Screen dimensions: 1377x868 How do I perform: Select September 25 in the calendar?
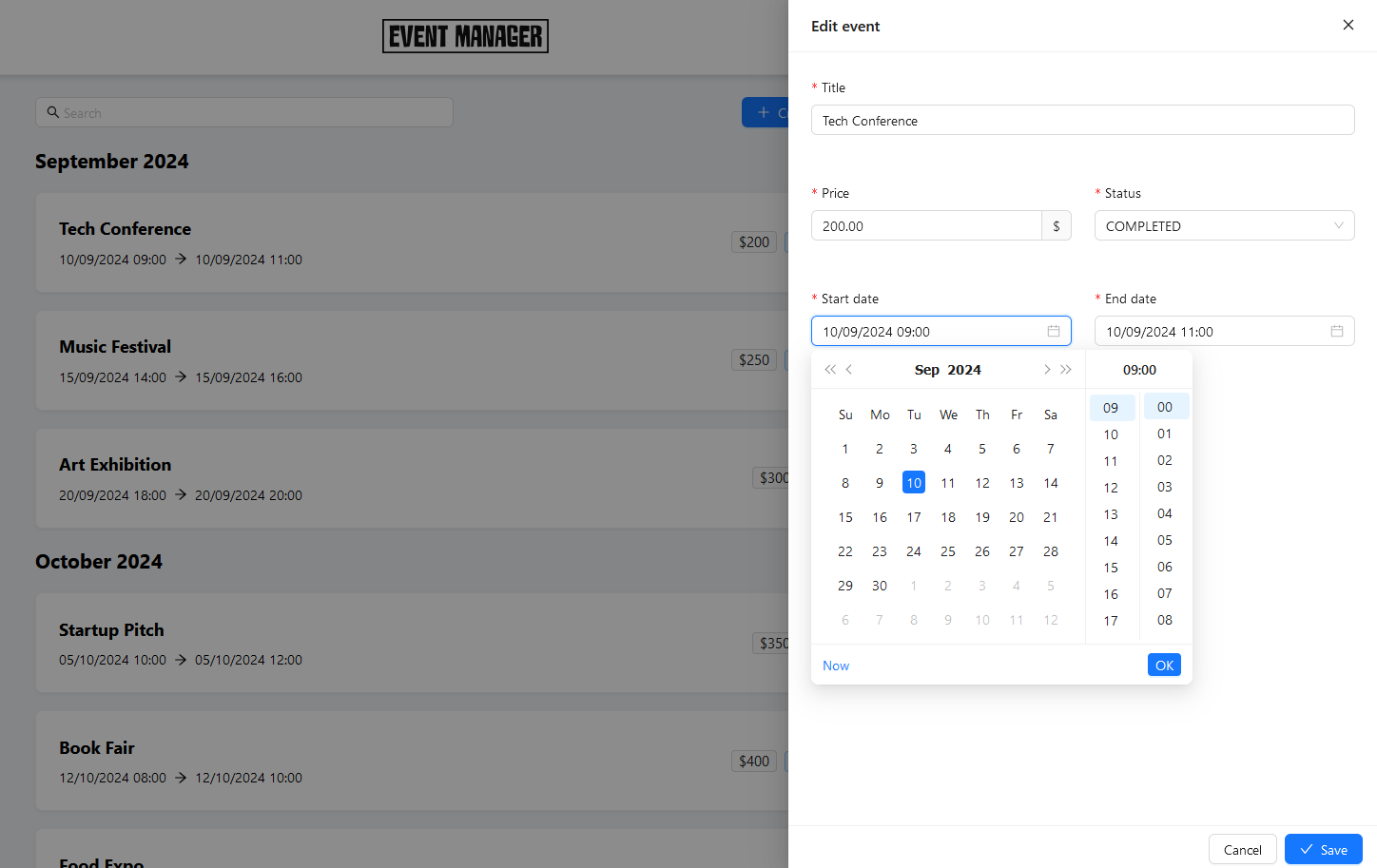pos(948,550)
